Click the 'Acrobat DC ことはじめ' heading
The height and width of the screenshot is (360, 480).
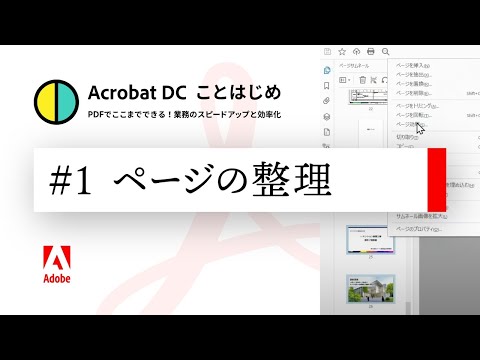[x=184, y=93]
